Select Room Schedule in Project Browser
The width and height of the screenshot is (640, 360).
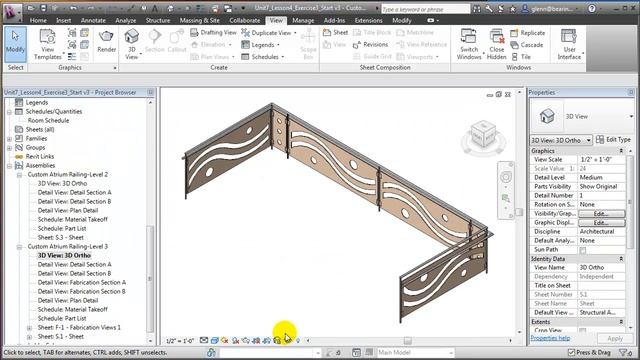pos(48,121)
